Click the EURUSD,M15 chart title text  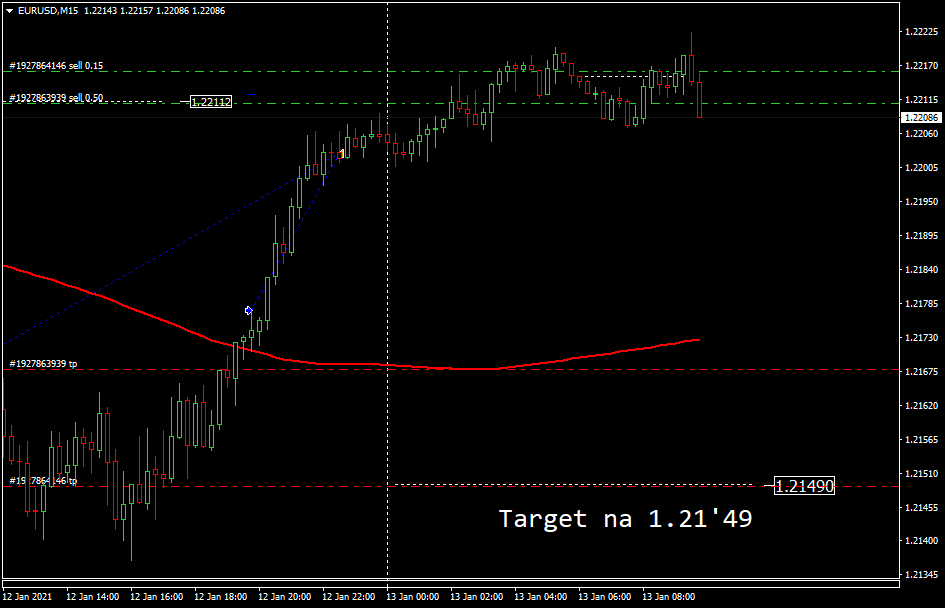48,11
